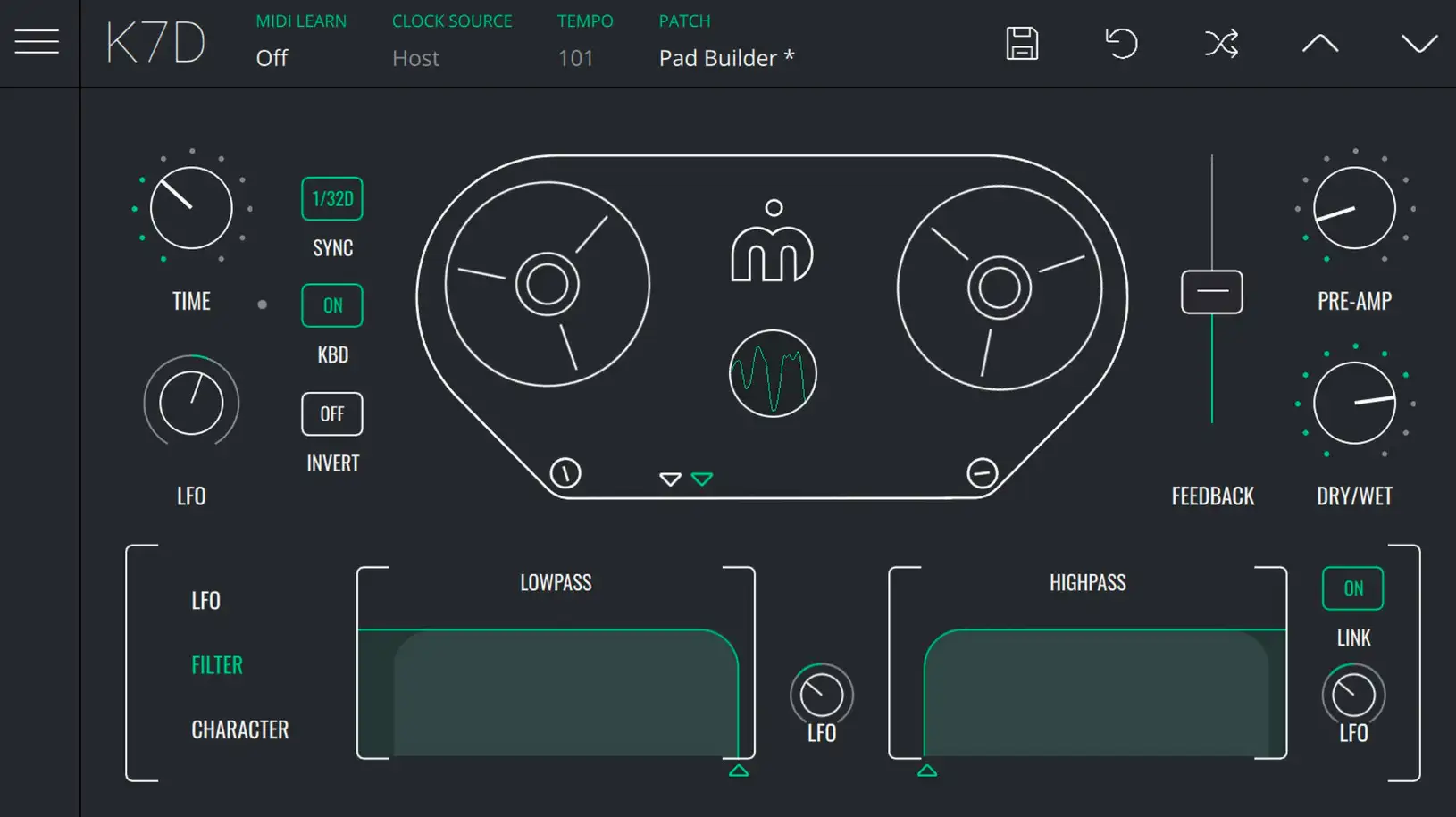Click the green triangle marker under tape deck
The width and height of the screenshot is (1456, 817).
pos(702,479)
